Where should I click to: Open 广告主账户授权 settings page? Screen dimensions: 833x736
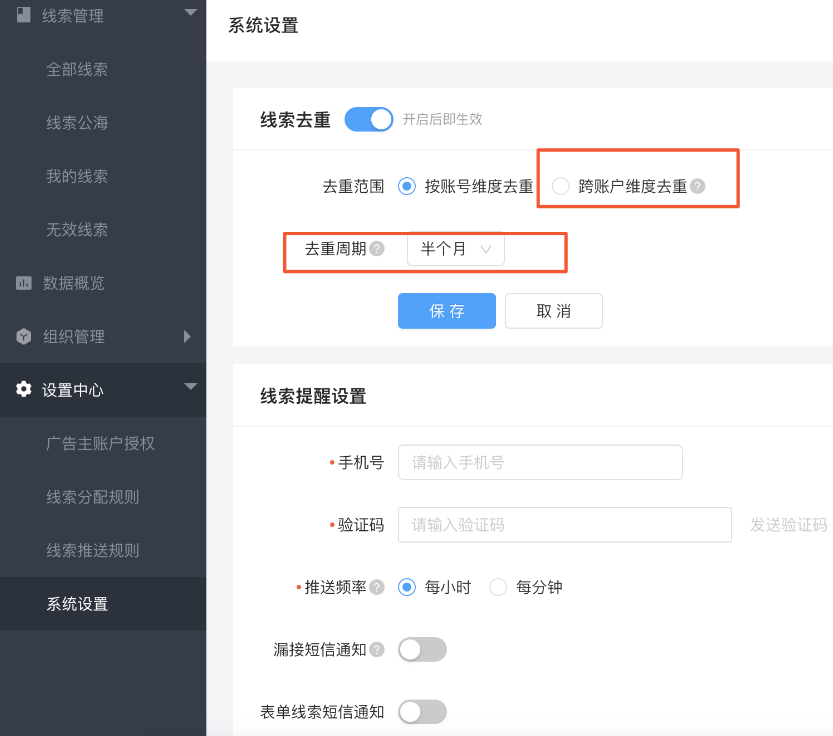tap(100, 443)
